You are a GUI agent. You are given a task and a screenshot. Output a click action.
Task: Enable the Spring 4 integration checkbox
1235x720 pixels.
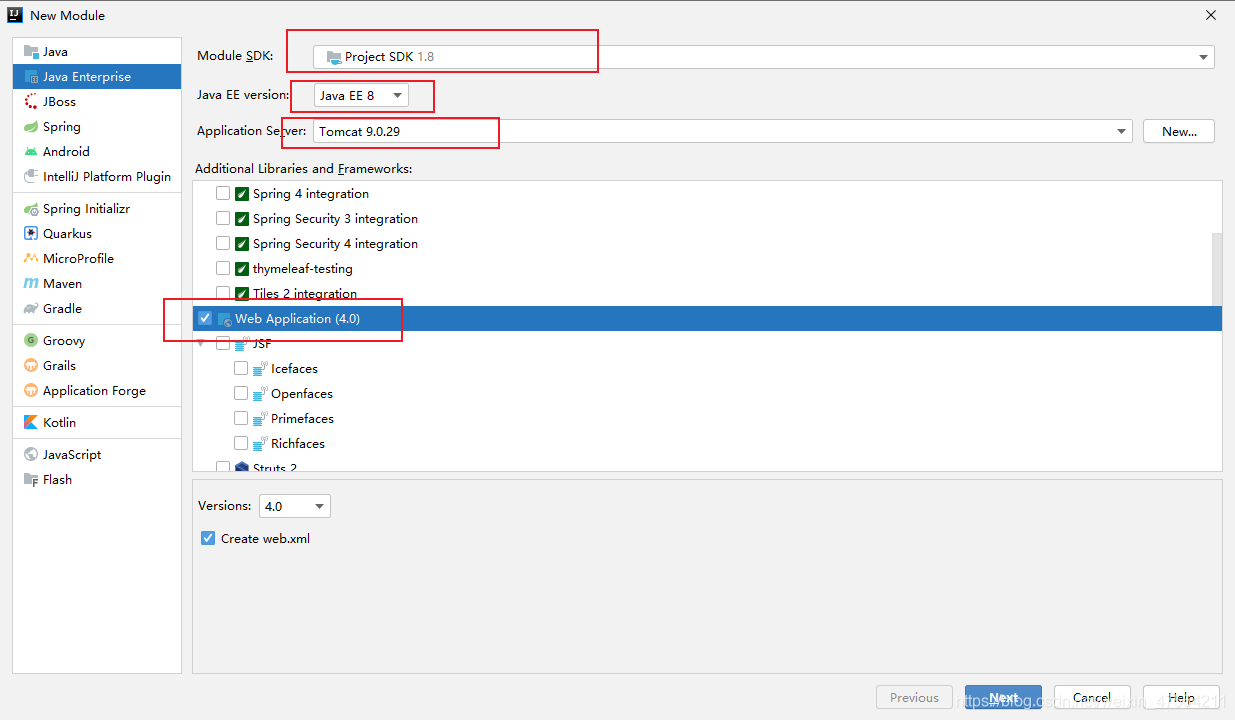(x=223, y=193)
